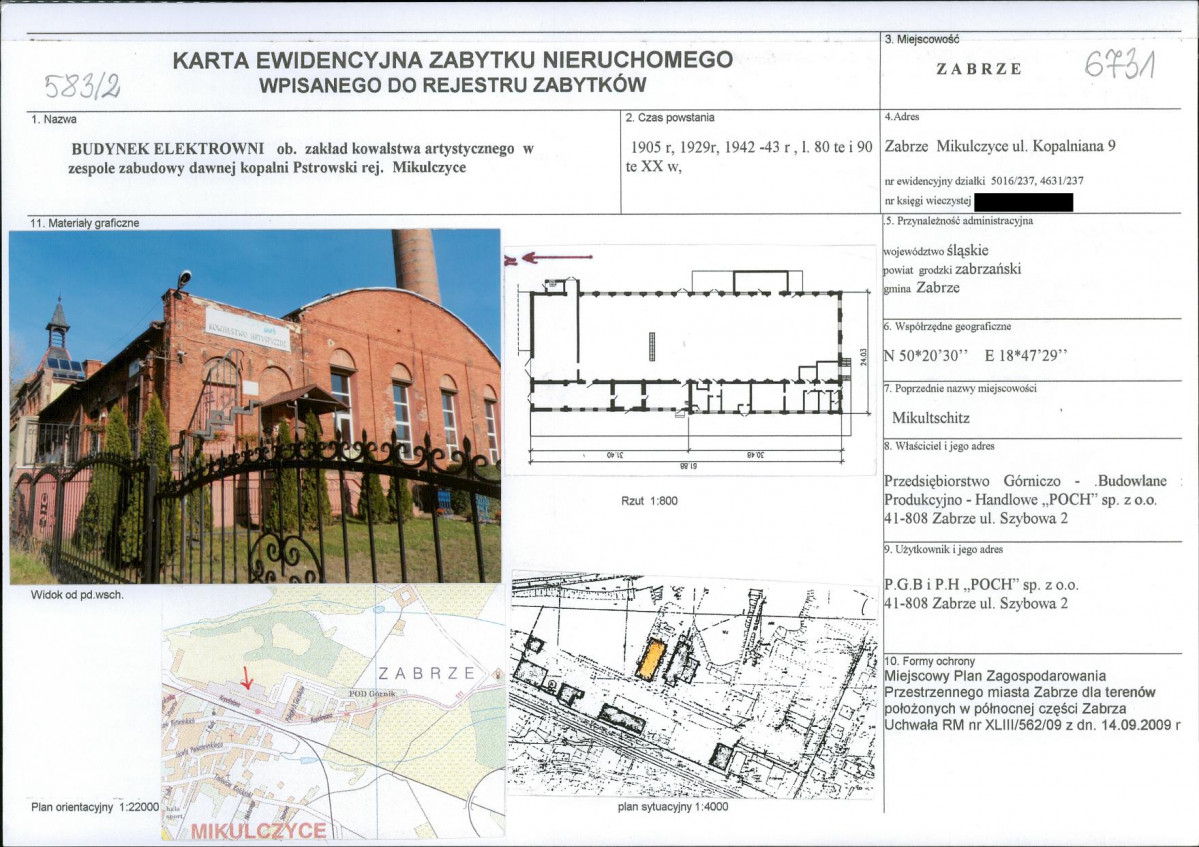Click the title 'Karta ewidencyjna zabytku nieruchomego'
Screen dimensions: 1199x847
453,60
